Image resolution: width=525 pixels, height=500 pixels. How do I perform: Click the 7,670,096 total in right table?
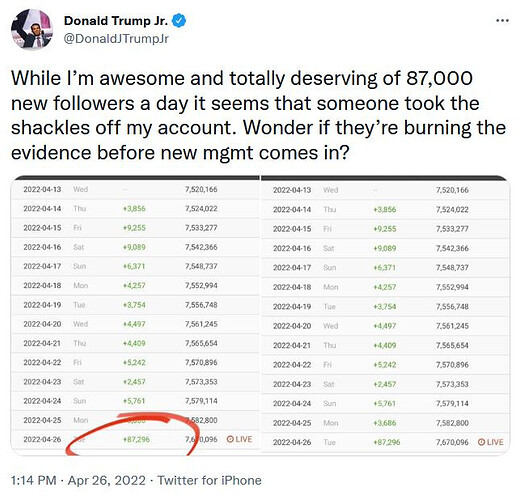point(452,442)
